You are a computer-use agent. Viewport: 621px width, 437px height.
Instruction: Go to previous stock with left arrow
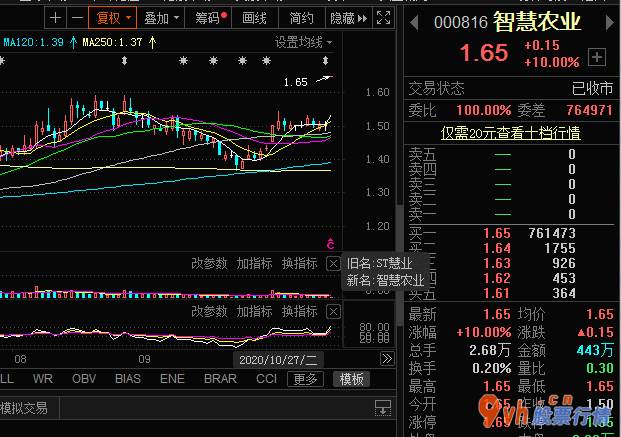pos(410,19)
